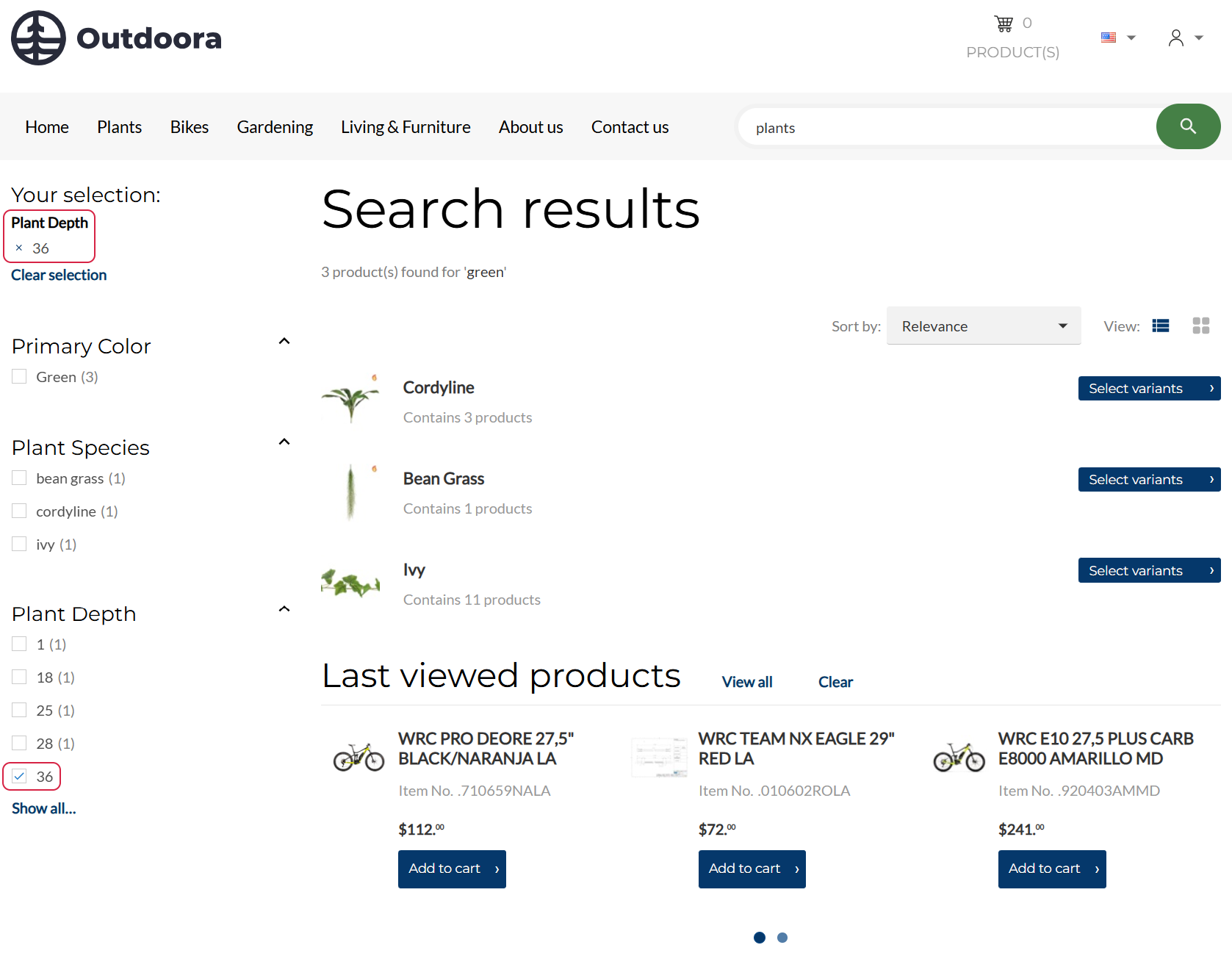Uncheck Plant Depth 36 filter
The height and width of the screenshot is (956, 1232).
pyautogui.click(x=19, y=777)
